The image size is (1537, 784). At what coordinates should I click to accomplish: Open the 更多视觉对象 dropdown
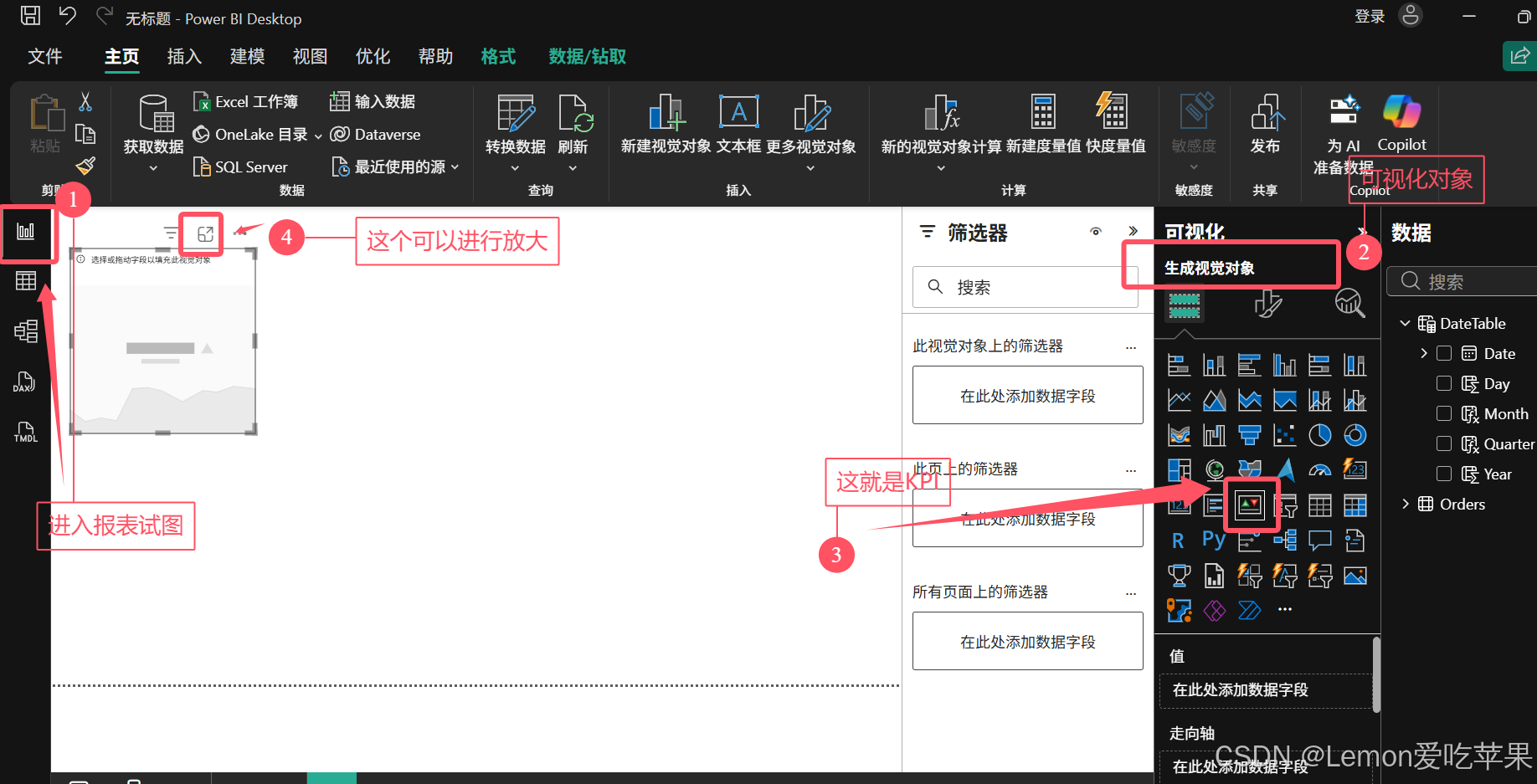pos(810,168)
